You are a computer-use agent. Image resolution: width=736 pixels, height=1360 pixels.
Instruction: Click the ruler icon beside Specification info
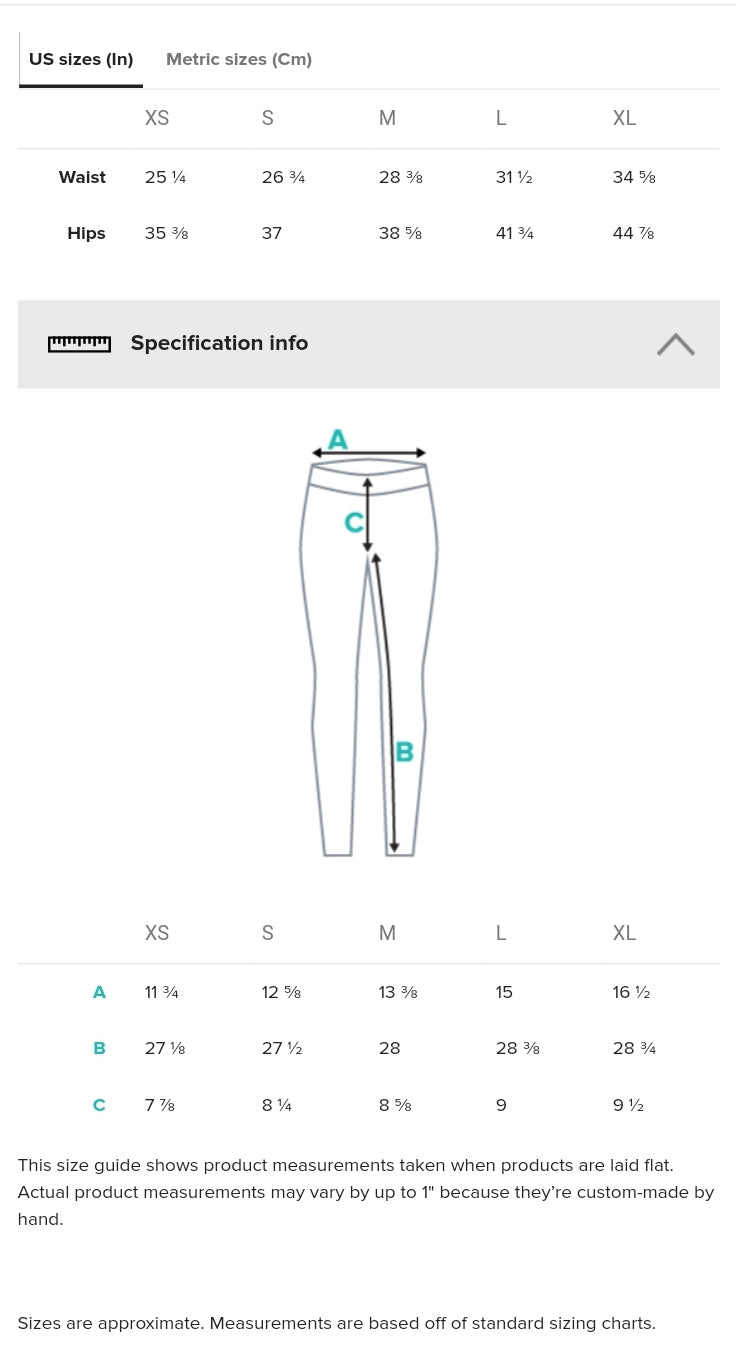point(79,344)
